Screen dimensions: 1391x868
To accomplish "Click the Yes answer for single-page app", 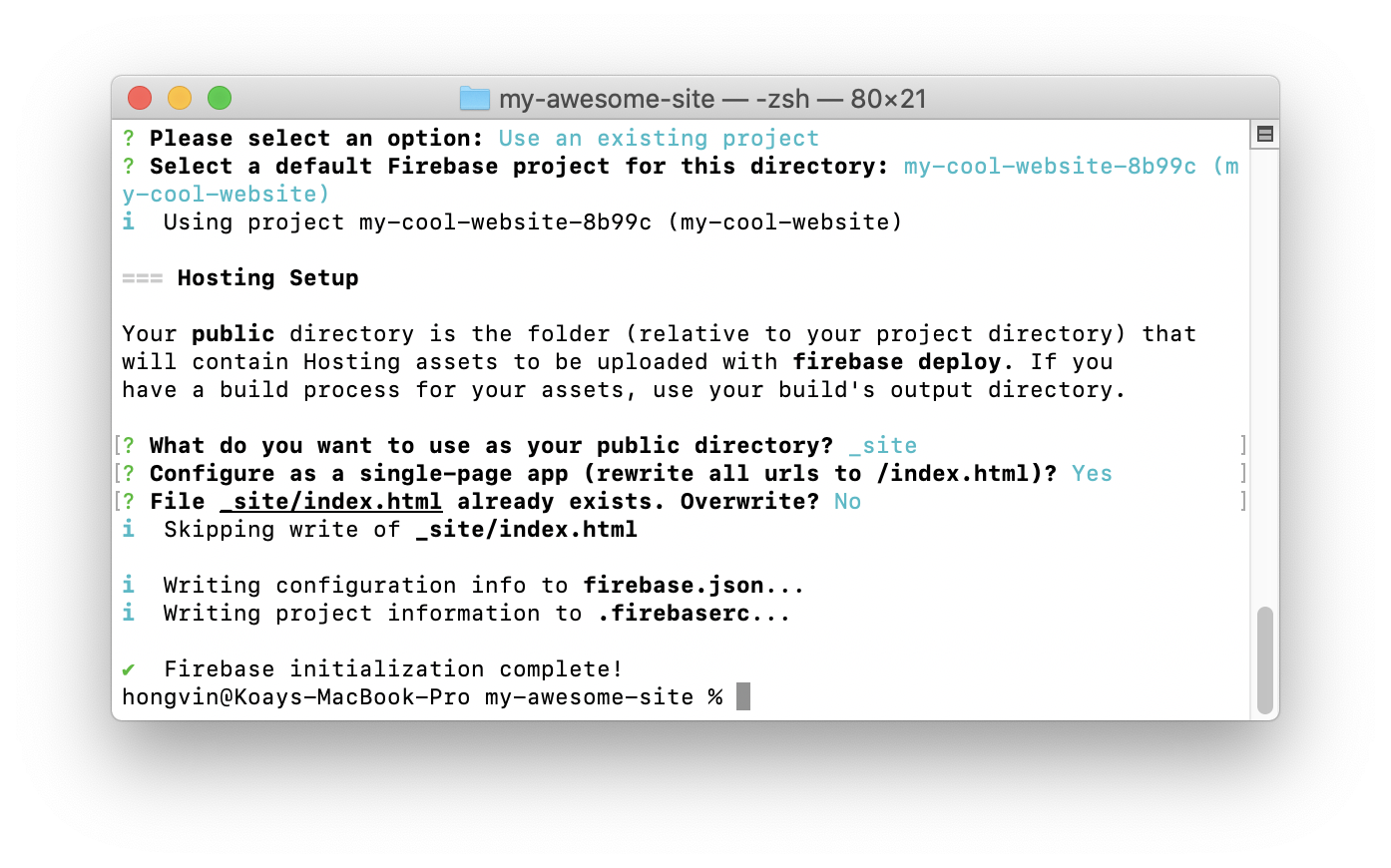I will click(1092, 473).
